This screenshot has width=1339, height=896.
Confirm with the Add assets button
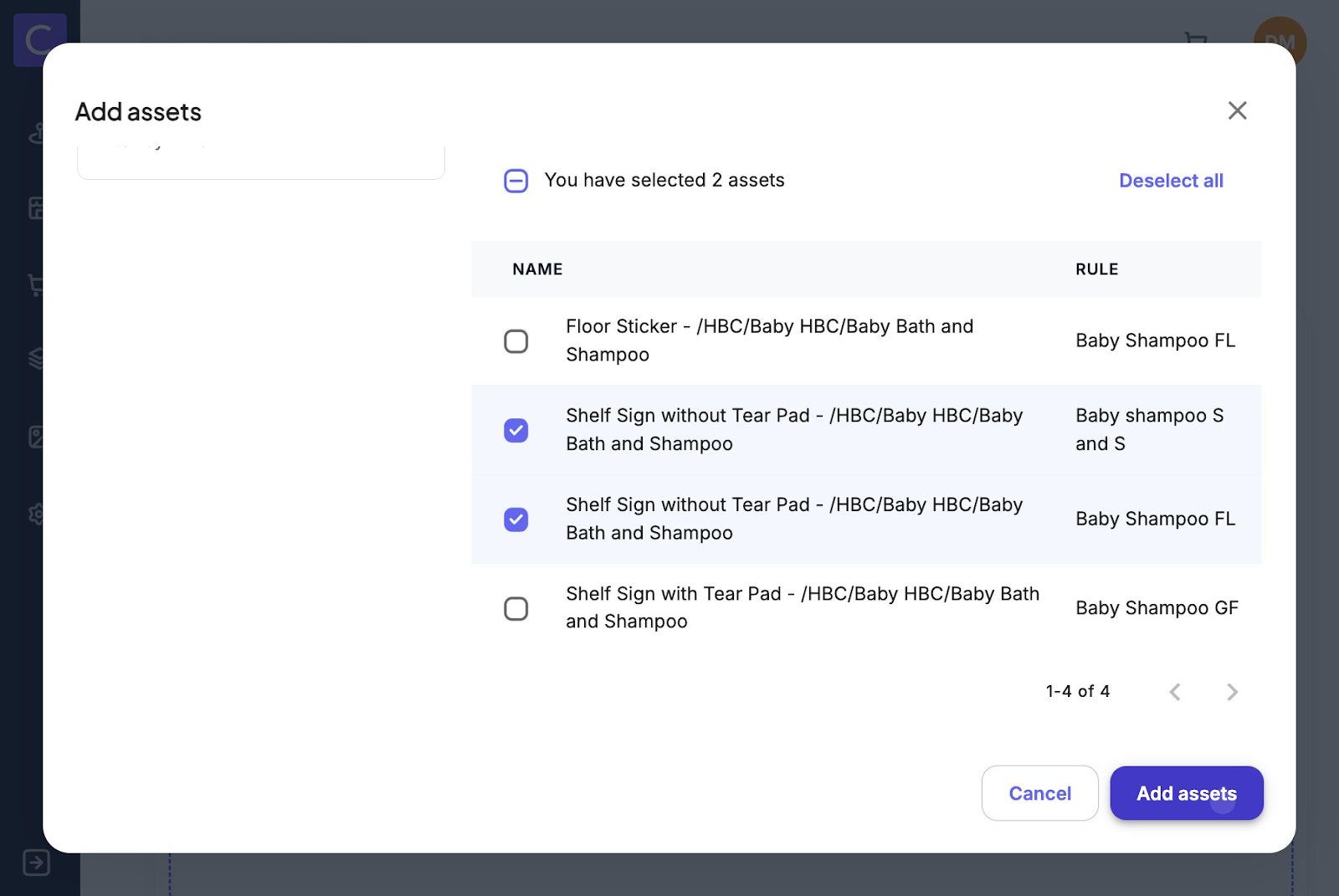[x=1186, y=793]
